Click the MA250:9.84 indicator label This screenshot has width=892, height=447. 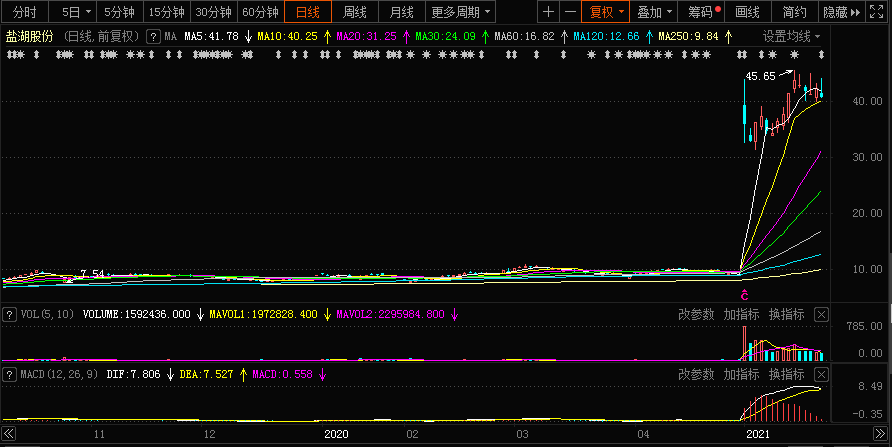(x=688, y=36)
